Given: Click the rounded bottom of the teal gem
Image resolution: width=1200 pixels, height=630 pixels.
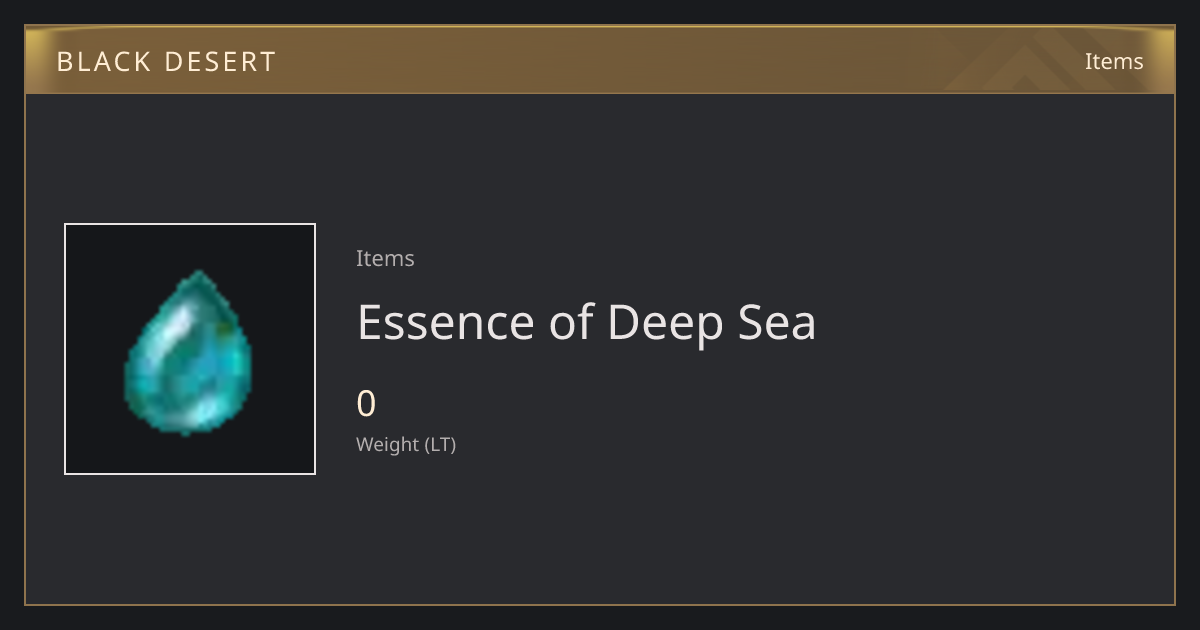Looking at the screenshot, I should (186, 422).
